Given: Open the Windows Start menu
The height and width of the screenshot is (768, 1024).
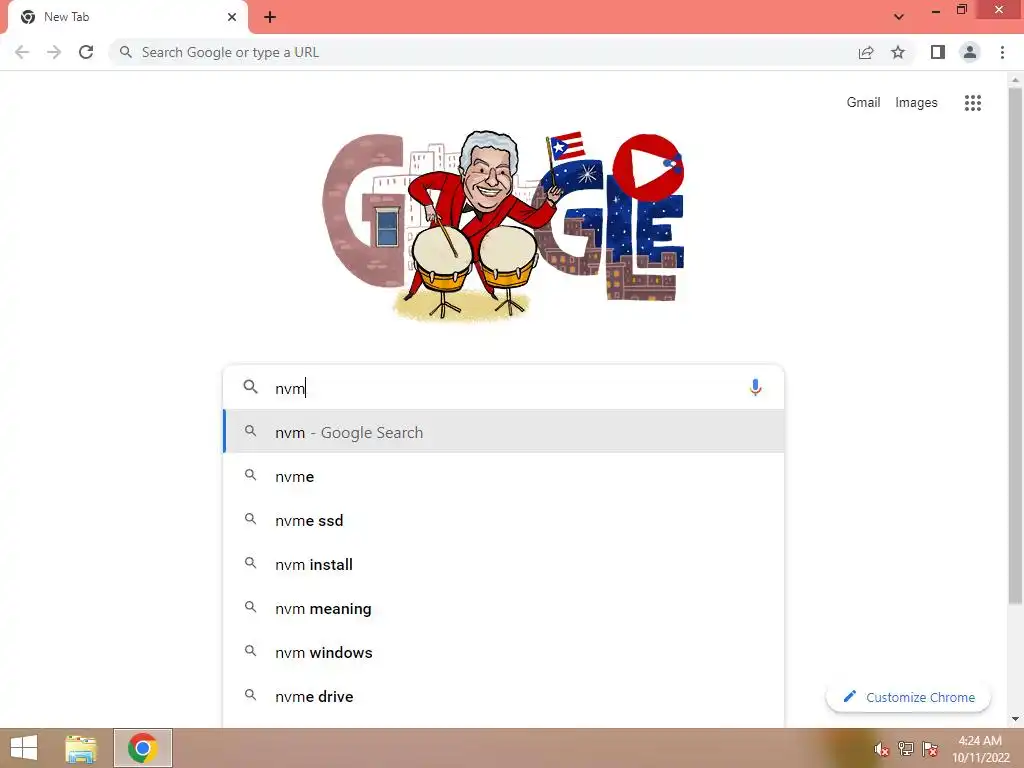Looking at the screenshot, I should (x=24, y=748).
